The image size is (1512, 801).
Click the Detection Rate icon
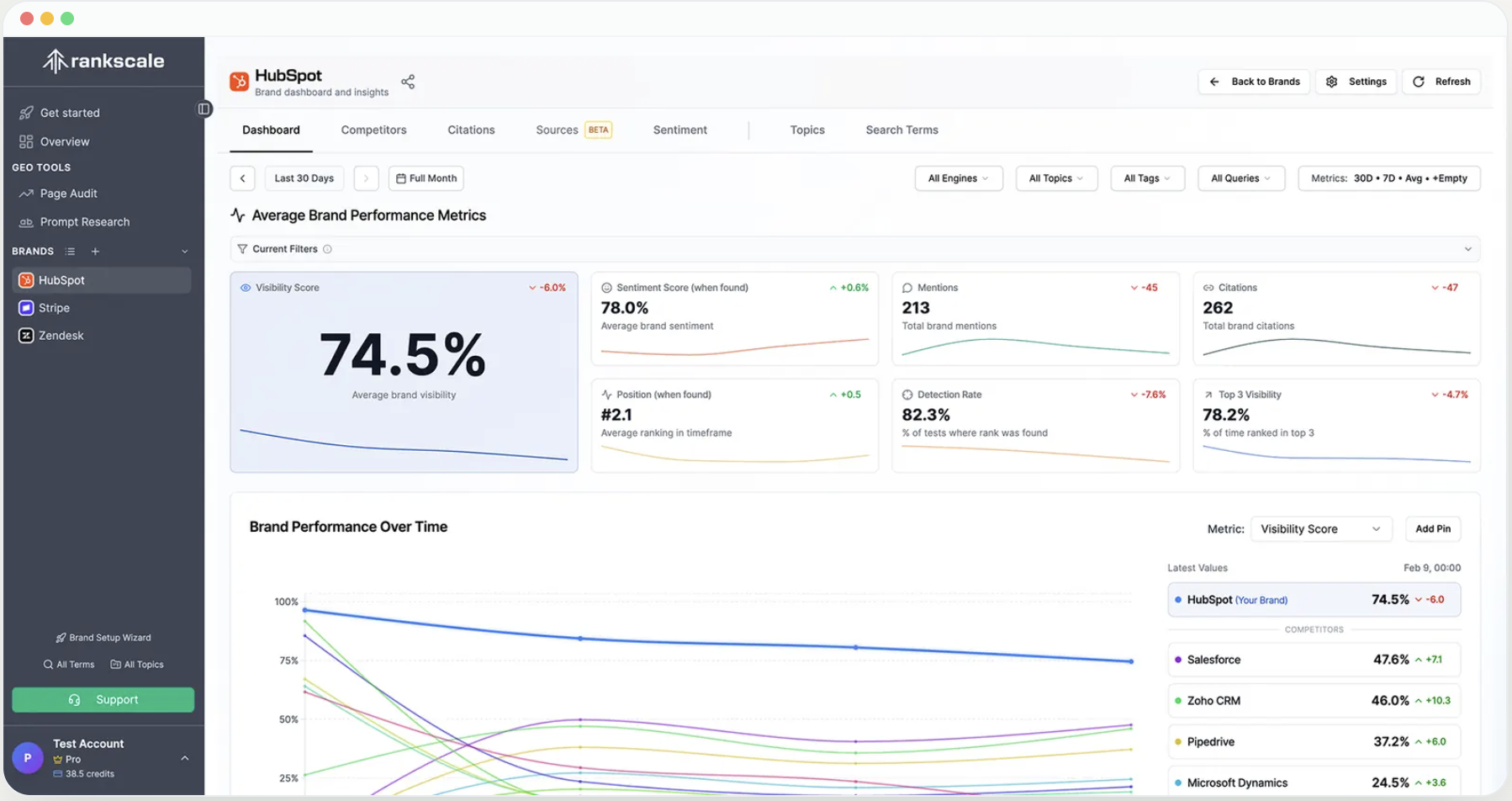pos(907,395)
